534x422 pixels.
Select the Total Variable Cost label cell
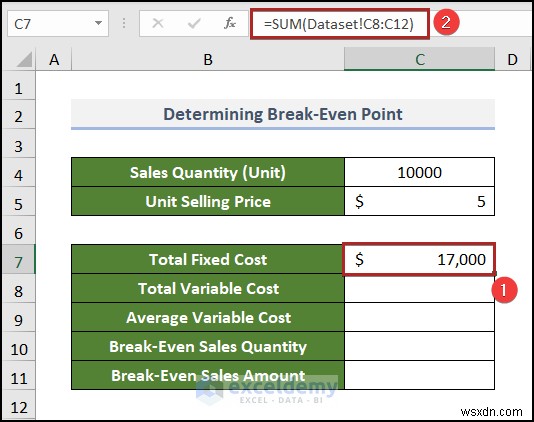pyautogui.click(x=208, y=288)
